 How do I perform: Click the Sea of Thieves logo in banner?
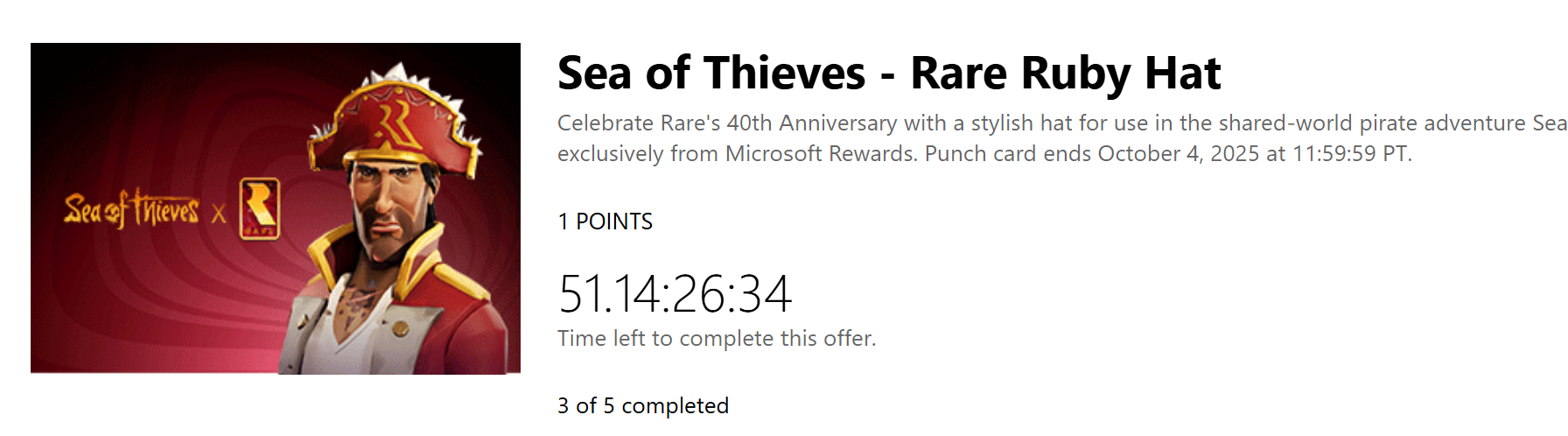pyautogui.click(x=131, y=210)
